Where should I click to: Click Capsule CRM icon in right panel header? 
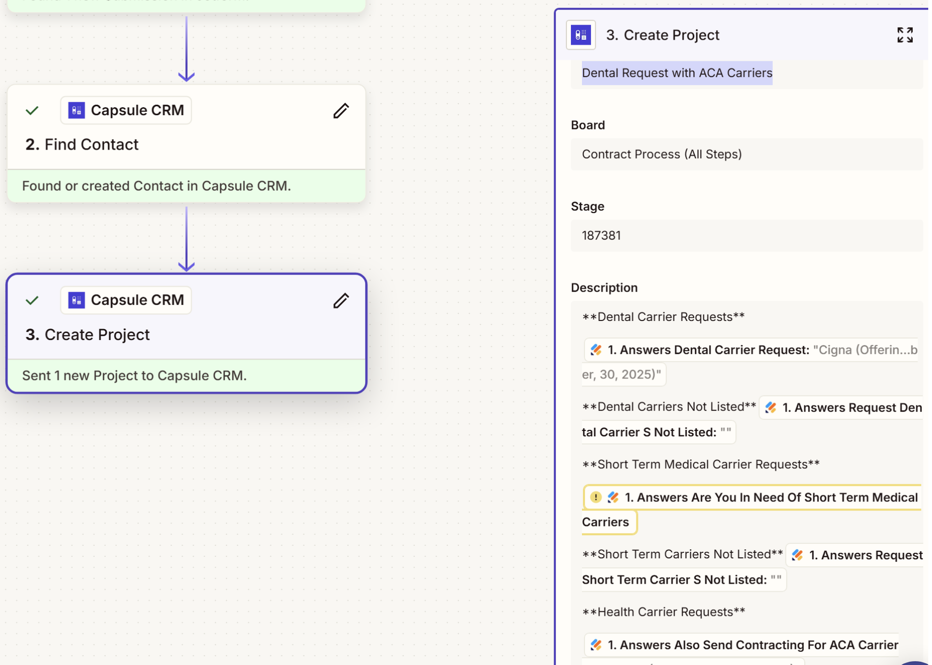(581, 35)
